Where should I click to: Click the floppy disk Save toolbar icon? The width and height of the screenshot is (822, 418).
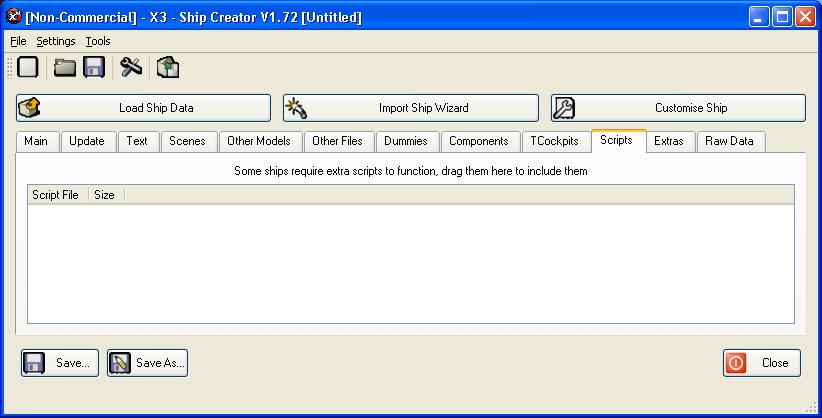tap(94, 68)
